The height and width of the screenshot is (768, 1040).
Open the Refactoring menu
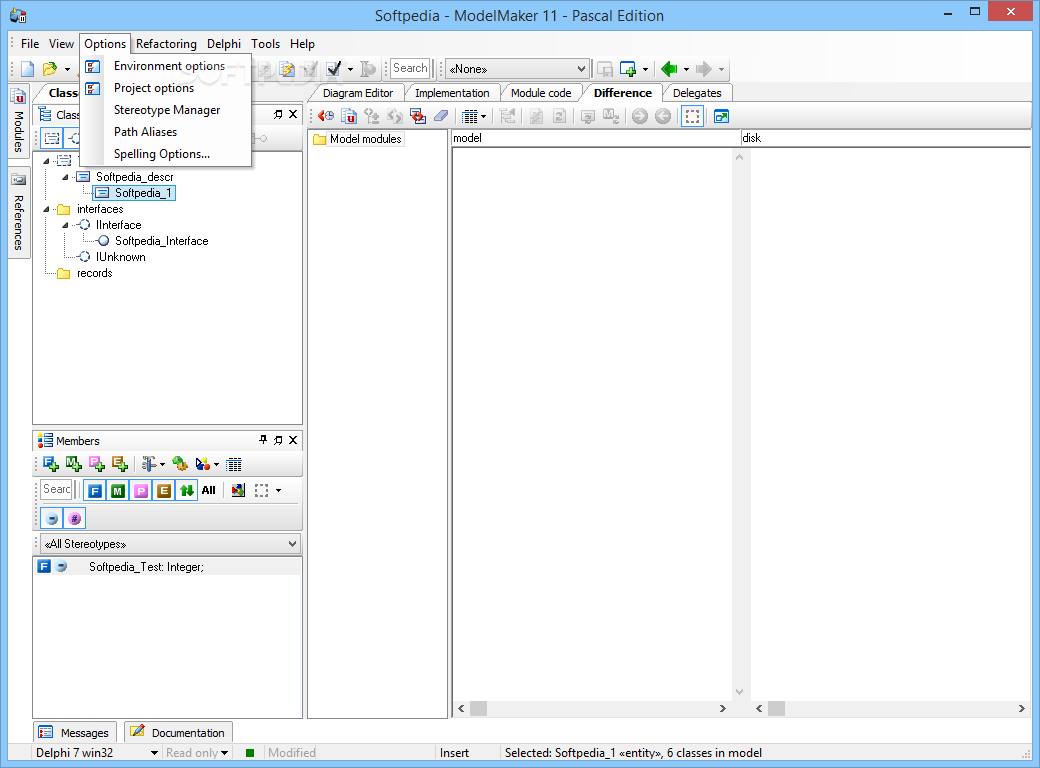(x=166, y=44)
